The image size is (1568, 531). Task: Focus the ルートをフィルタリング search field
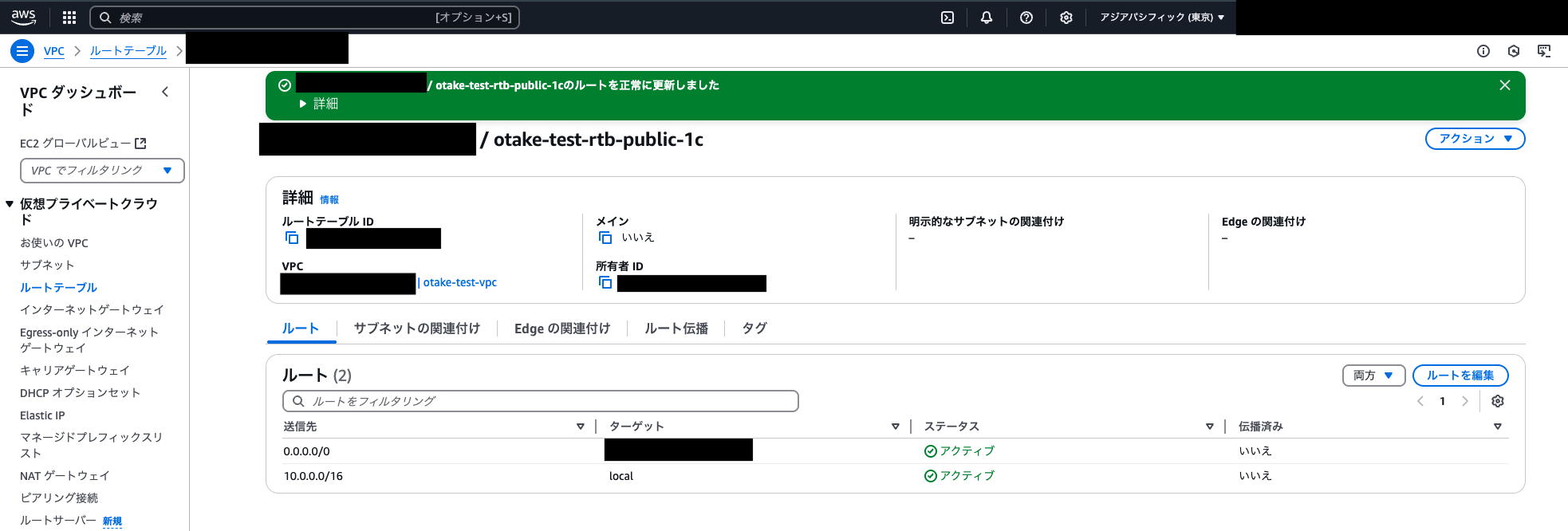541,401
